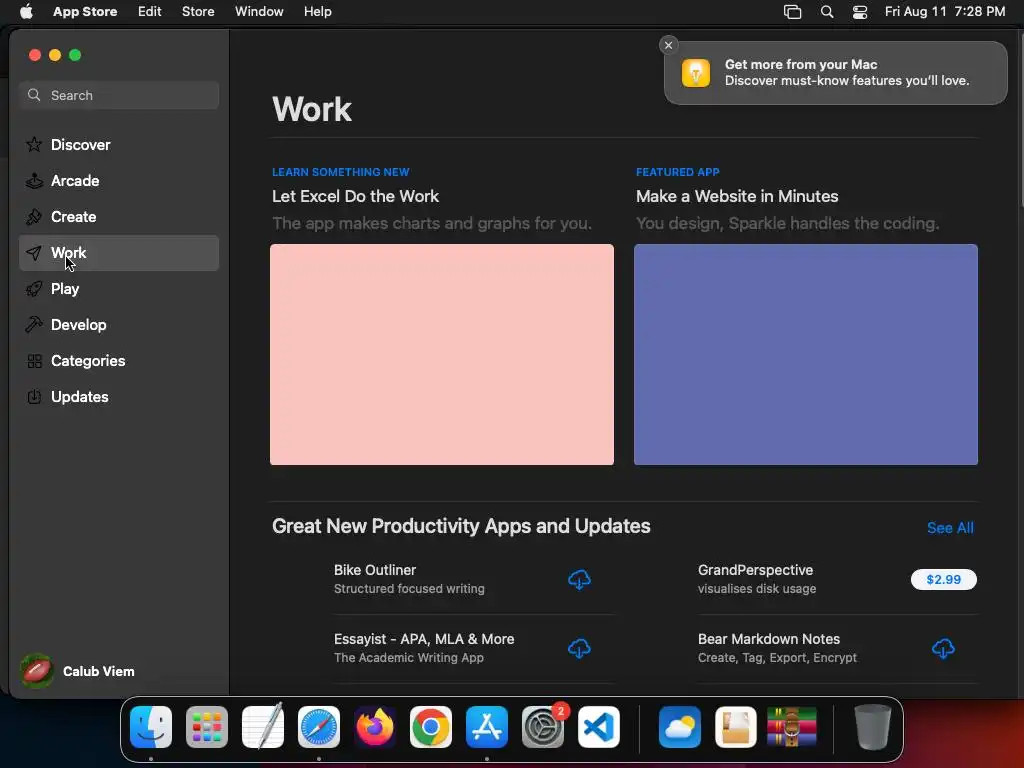Open Control Center in menu bar
Image resolution: width=1024 pixels, height=768 pixels.
860,12
